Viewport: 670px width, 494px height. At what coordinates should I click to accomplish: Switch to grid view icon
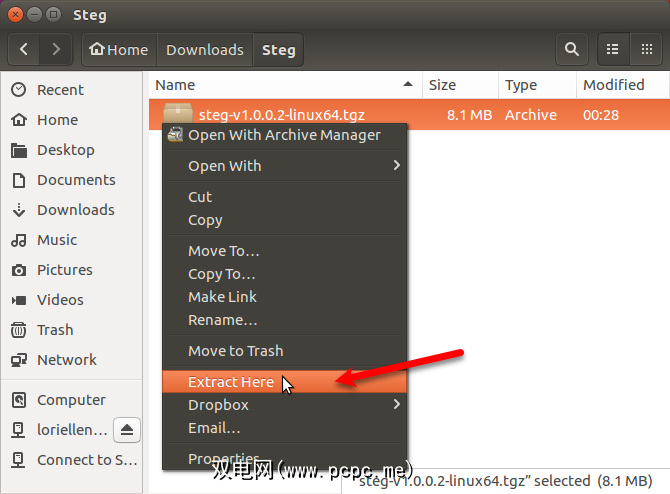[646, 50]
